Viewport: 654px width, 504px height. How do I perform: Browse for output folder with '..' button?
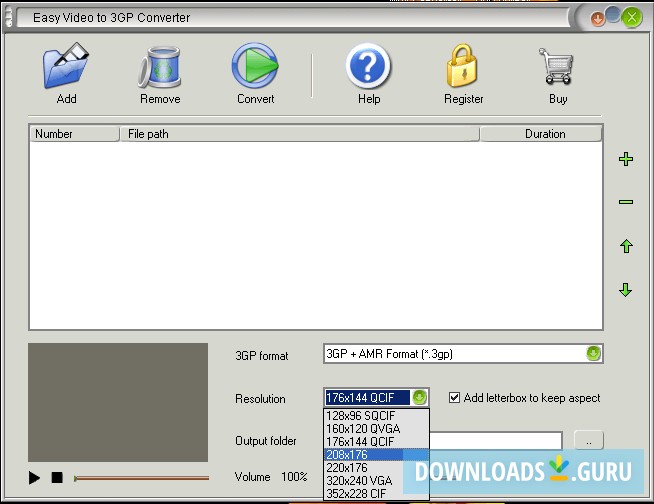(x=589, y=440)
